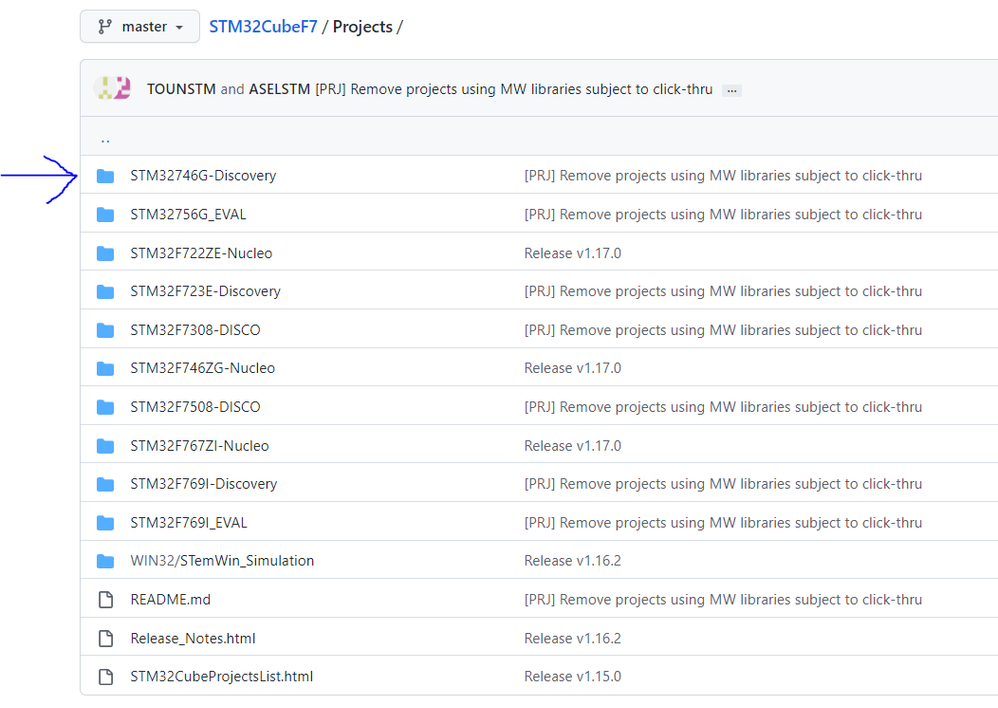Open the STM32F769I_EVAL folder
998x708 pixels.
point(188,523)
